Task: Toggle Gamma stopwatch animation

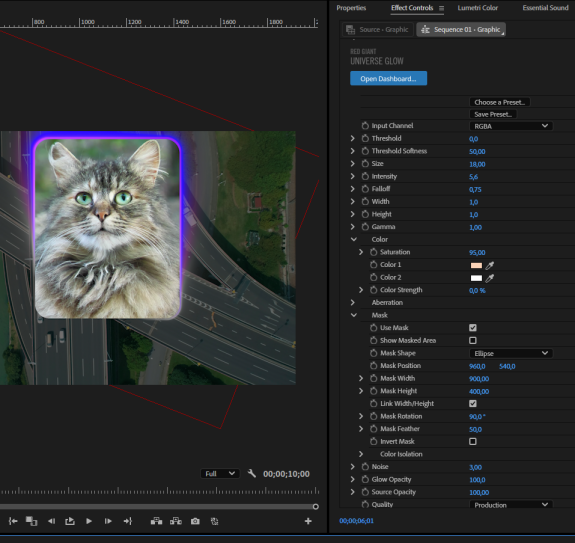Action: (x=365, y=227)
